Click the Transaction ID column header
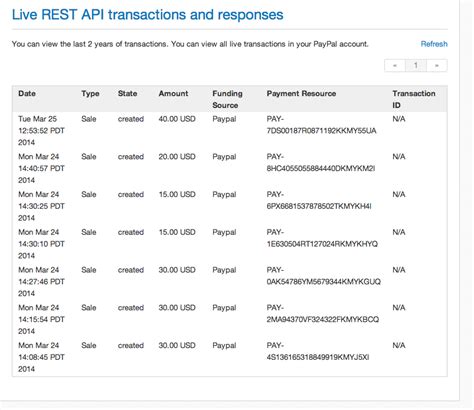474x410 pixels. (414, 99)
